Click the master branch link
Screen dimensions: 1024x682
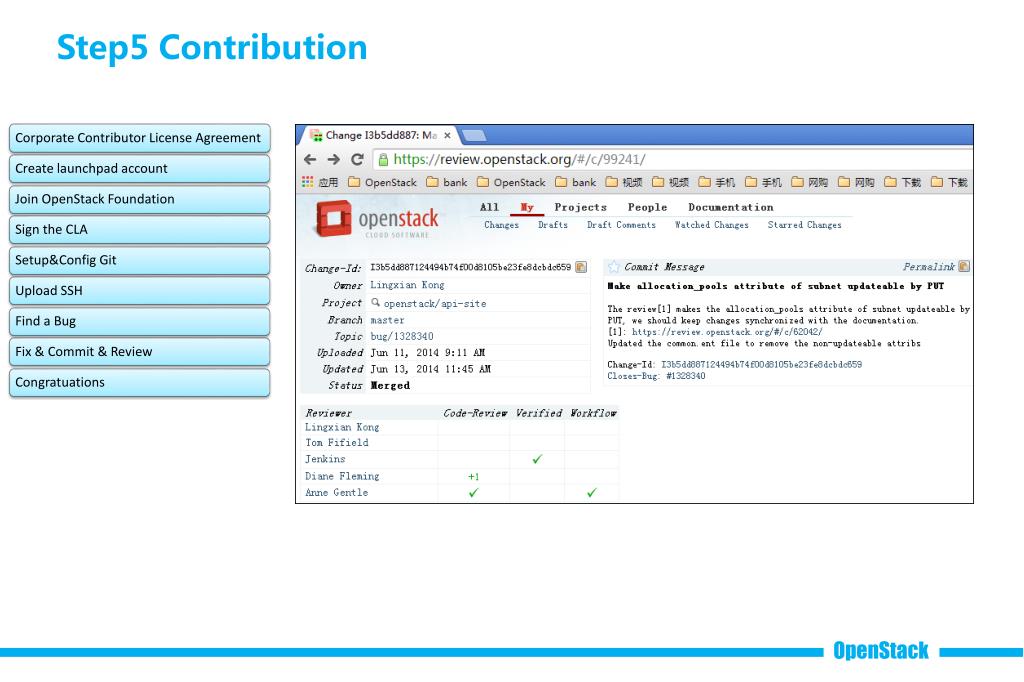coord(387,320)
